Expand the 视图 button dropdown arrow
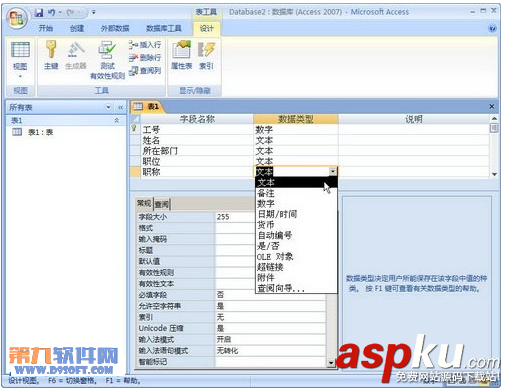This screenshot has height=389, width=506. pos(20,77)
